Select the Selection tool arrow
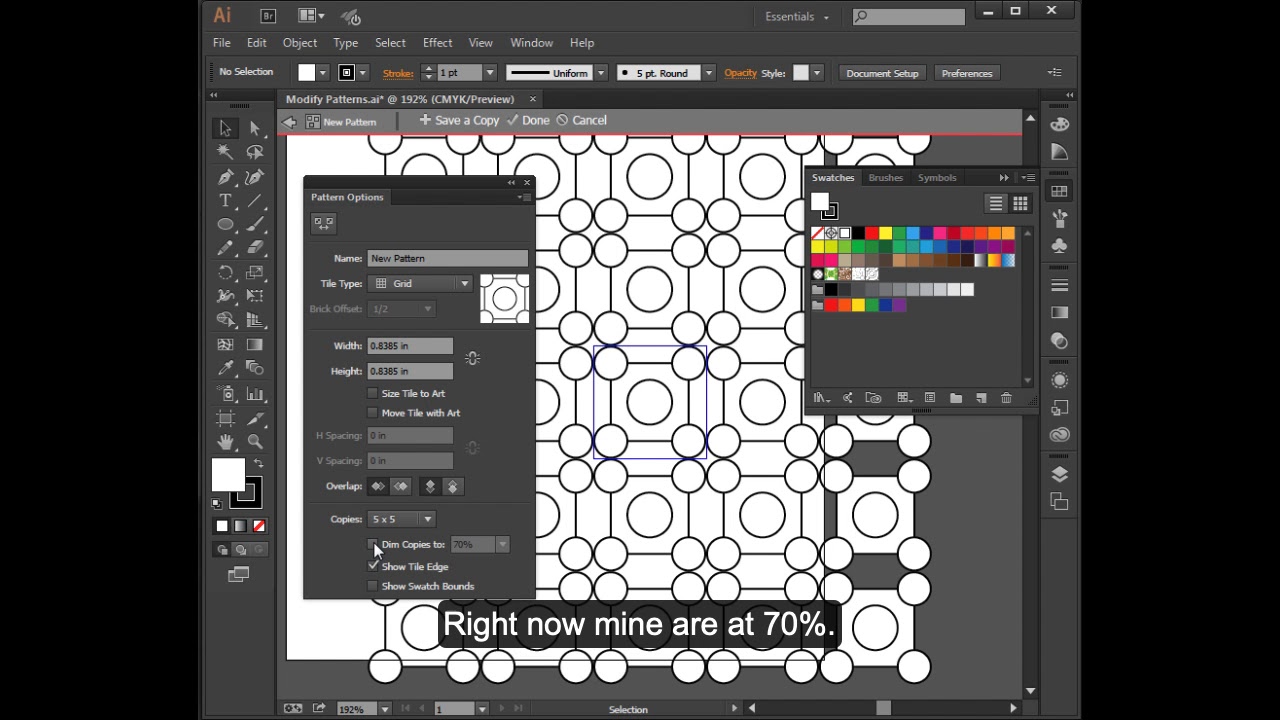1280x720 pixels. coord(226,128)
